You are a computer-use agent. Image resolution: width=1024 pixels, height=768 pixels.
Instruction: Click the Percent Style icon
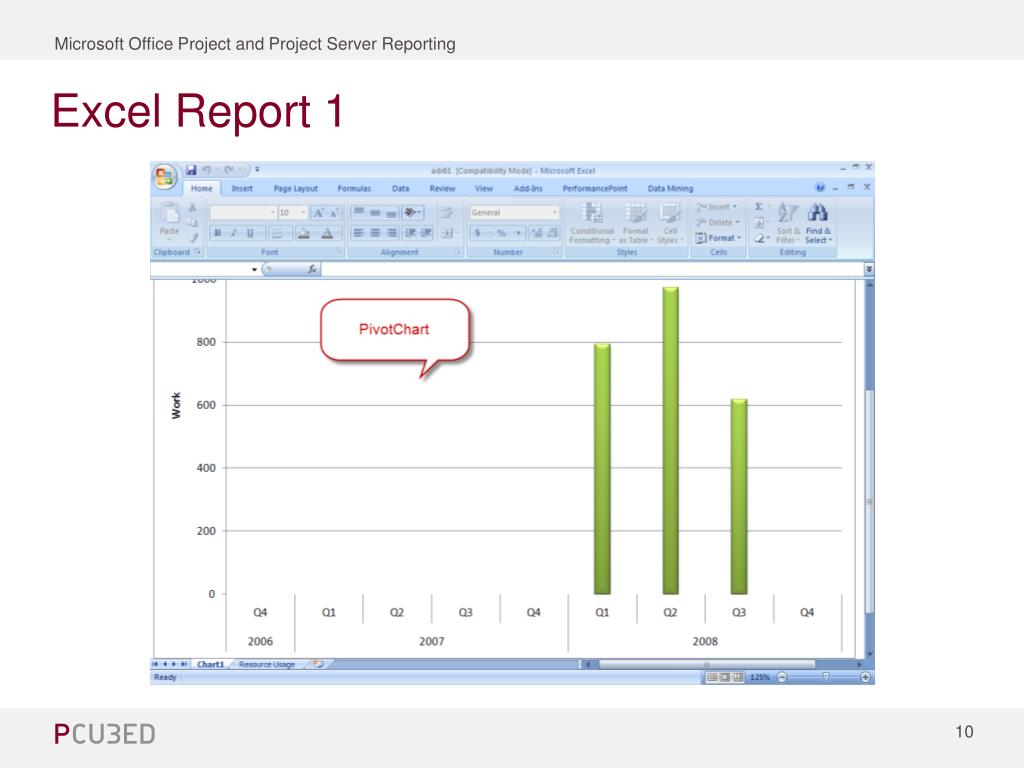tap(502, 233)
